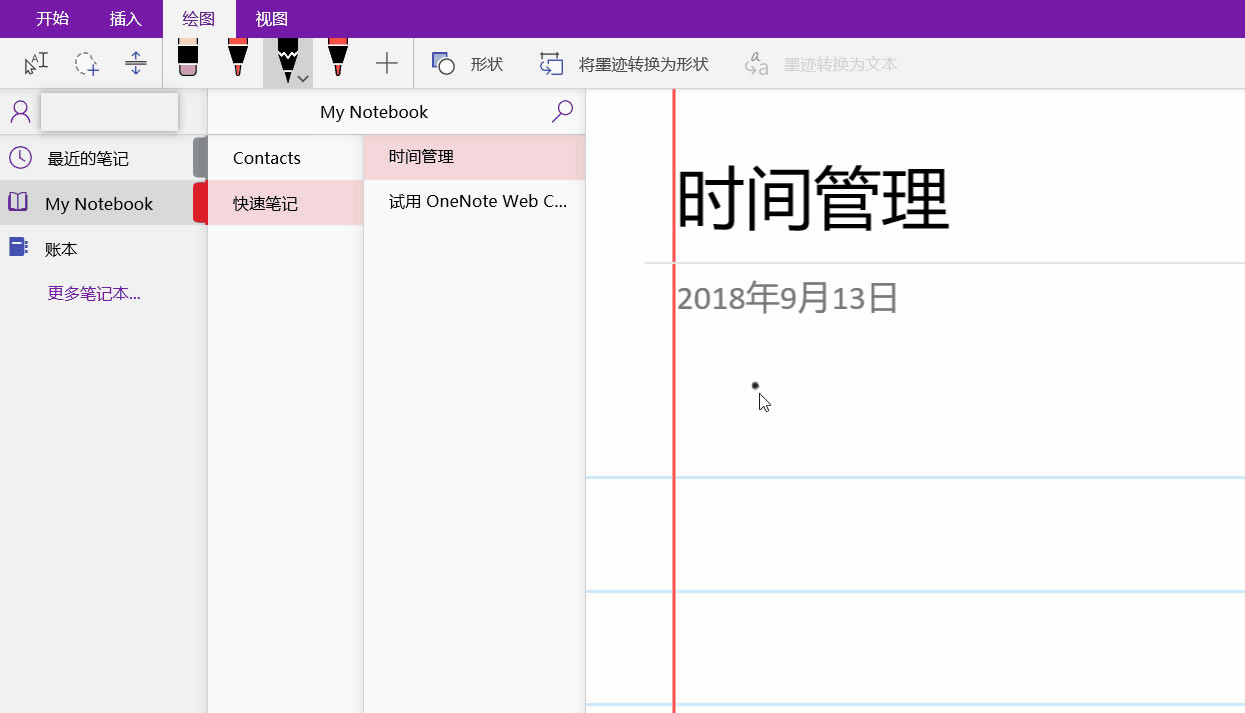Expand 更多笔记本 to show more notebooks
This screenshot has width=1245, height=713.
tap(93, 293)
